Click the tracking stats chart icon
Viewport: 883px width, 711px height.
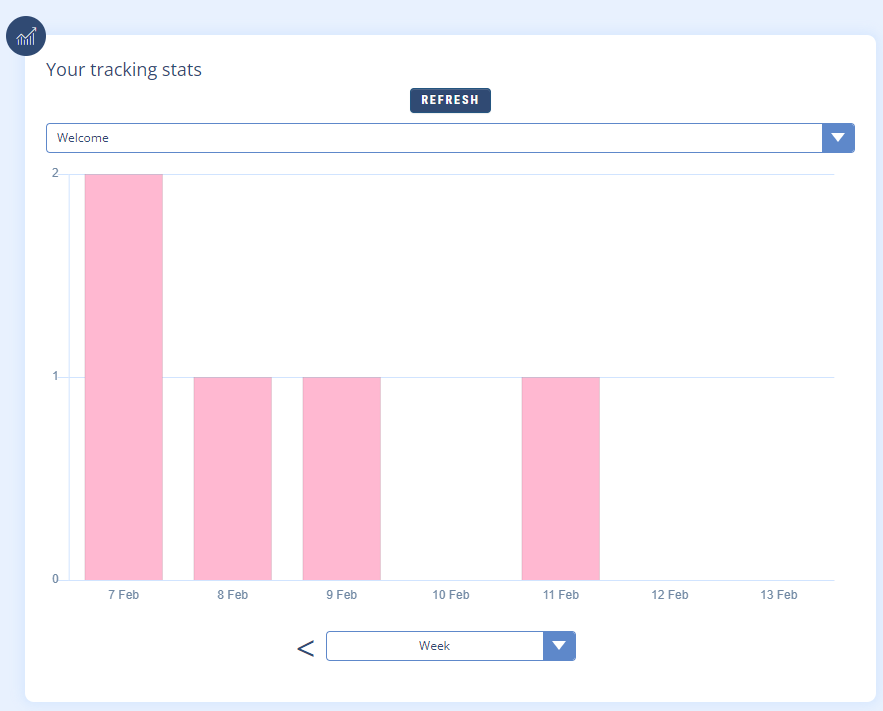point(27,37)
